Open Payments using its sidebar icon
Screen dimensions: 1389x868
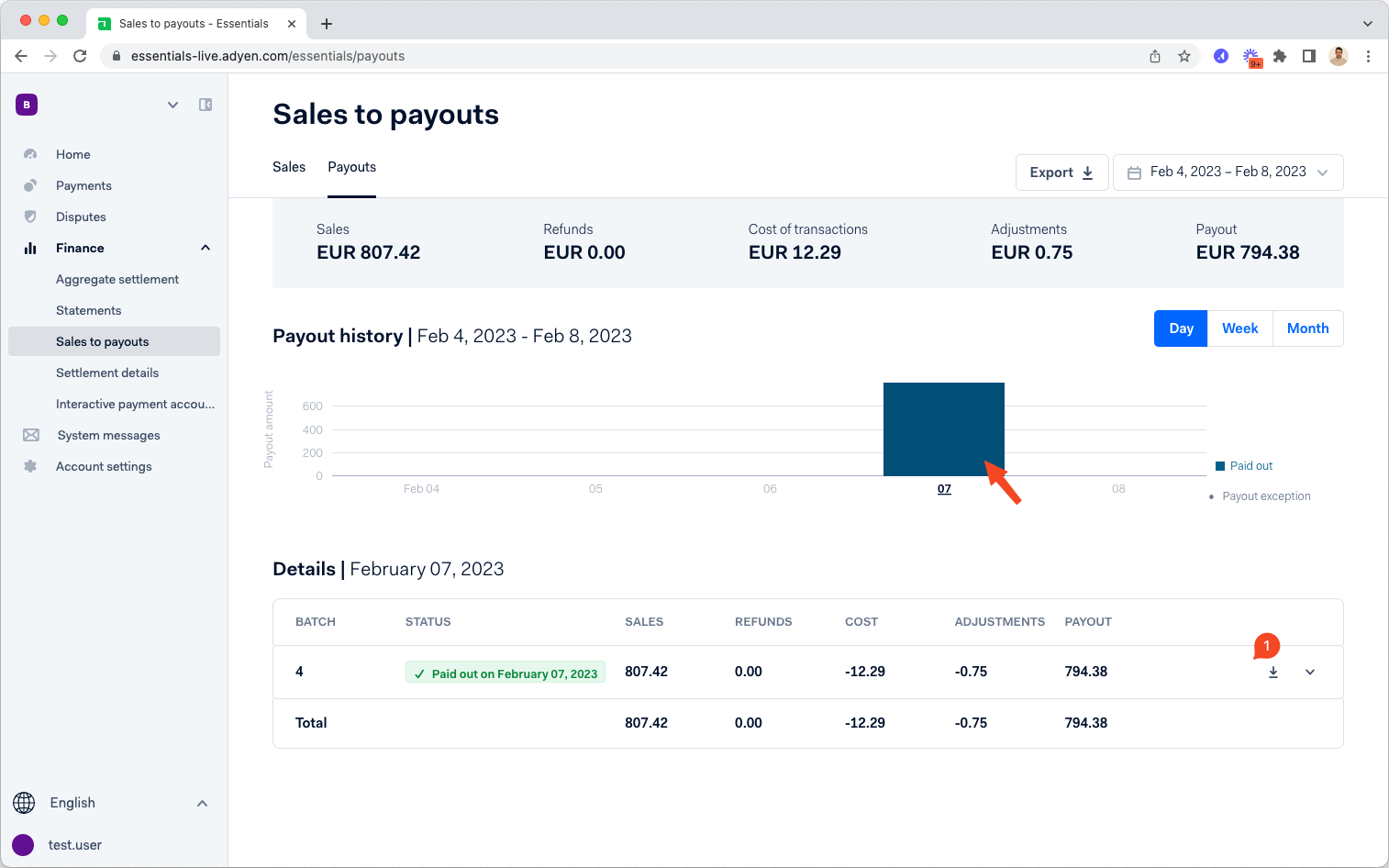pyautogui.click(x=32, y=185)
